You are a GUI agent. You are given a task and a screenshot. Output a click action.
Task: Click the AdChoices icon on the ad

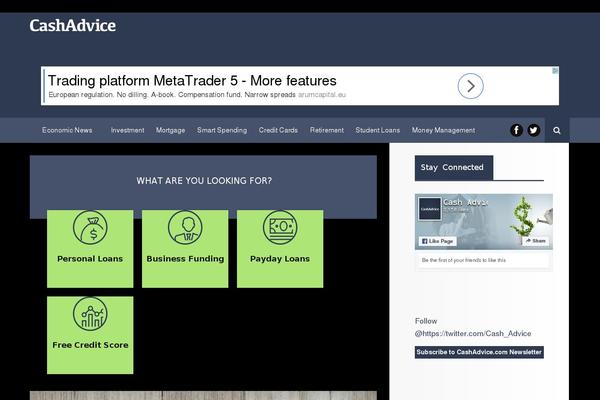pyautogui.click(x=555, y=70)
